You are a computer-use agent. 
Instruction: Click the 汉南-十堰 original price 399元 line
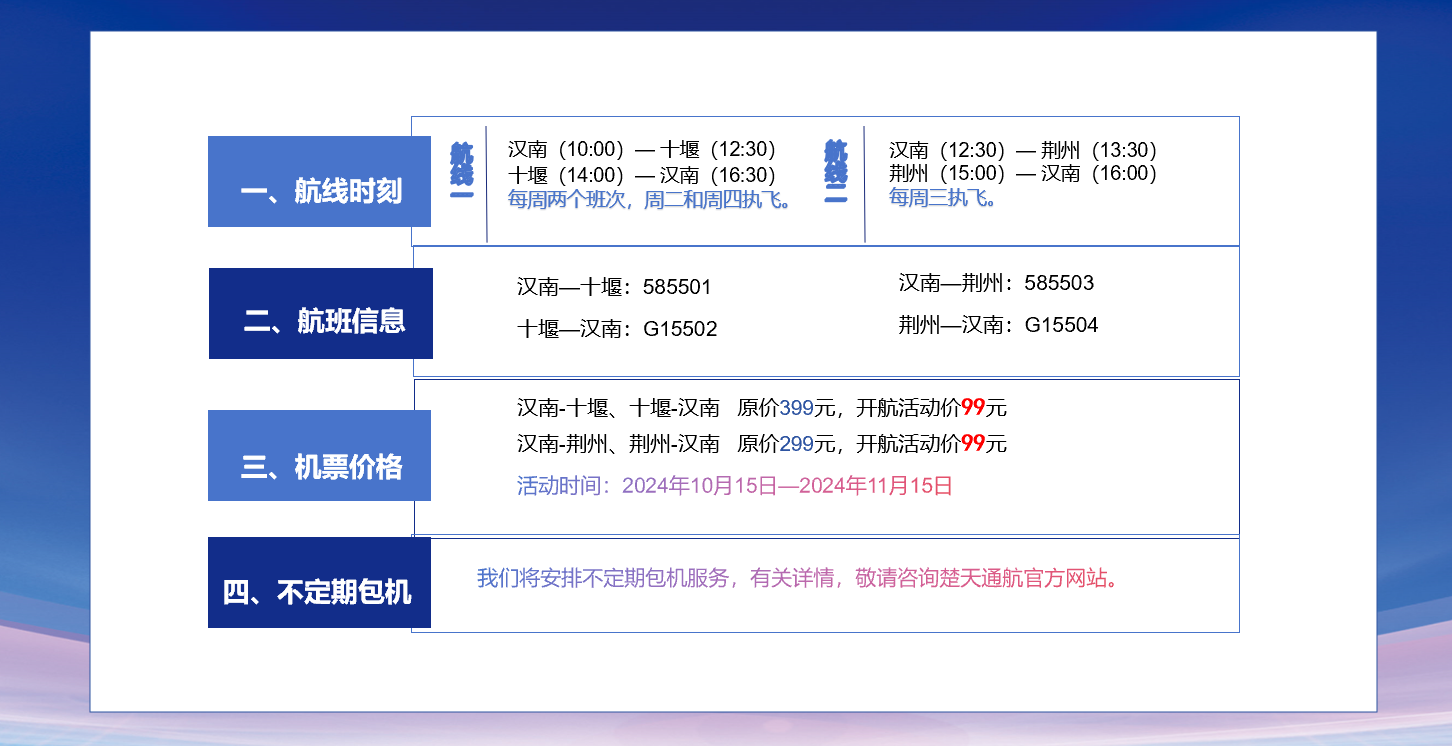[762, 408]
